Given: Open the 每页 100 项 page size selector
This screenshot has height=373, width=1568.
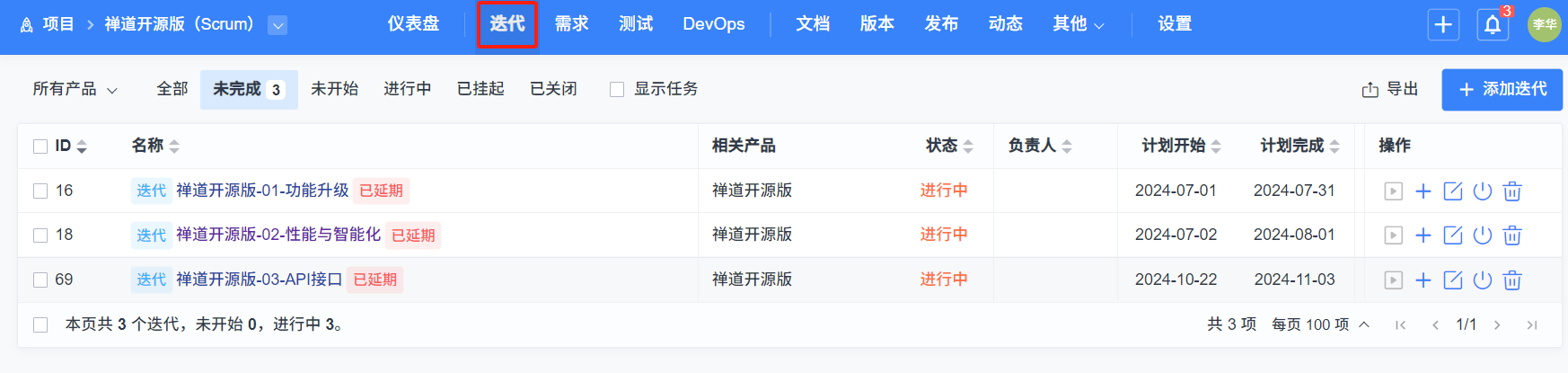Looking at the screenshot, I should tap(1319, 324).
